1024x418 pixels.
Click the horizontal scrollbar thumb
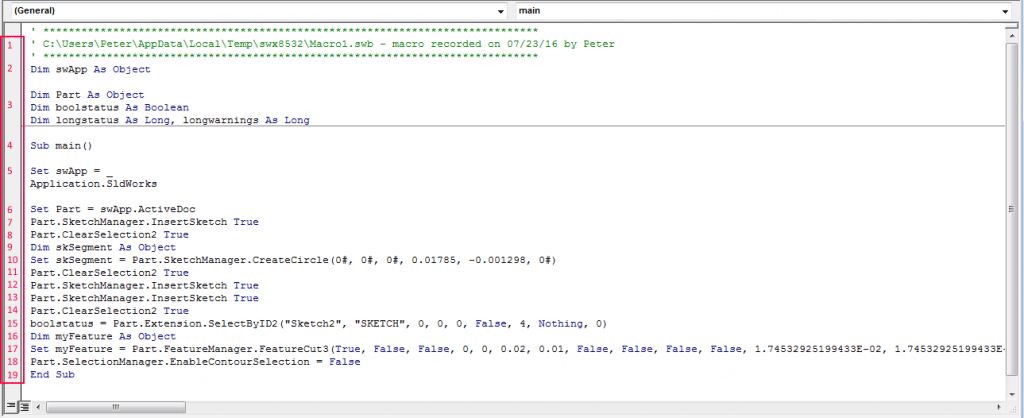pyautogui.click(x=118, y=407)
